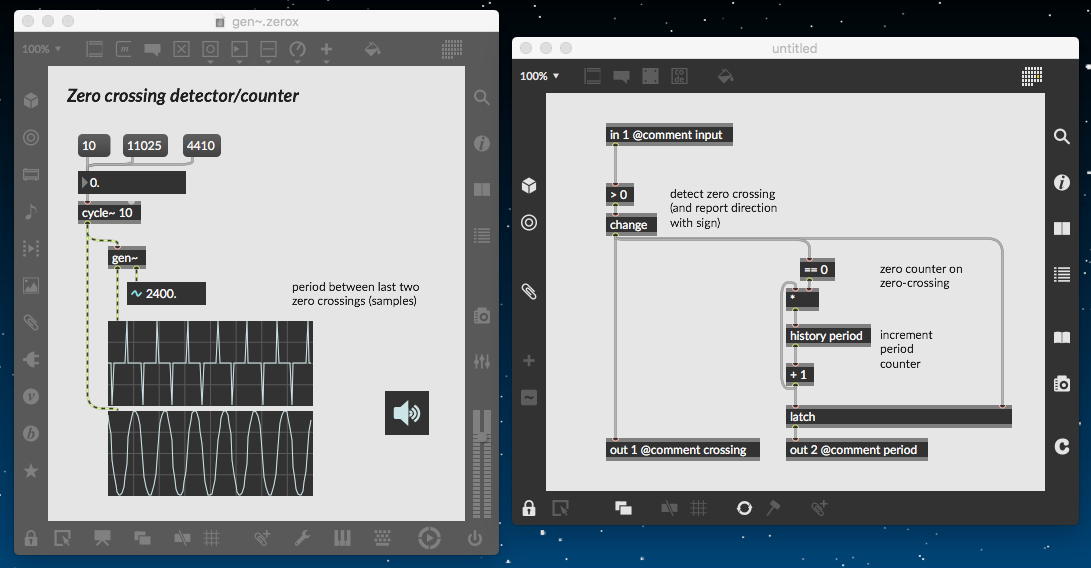Add an object box in gen~.zerox toolbar
1091x568 pixels.
[x=95, y=49]
